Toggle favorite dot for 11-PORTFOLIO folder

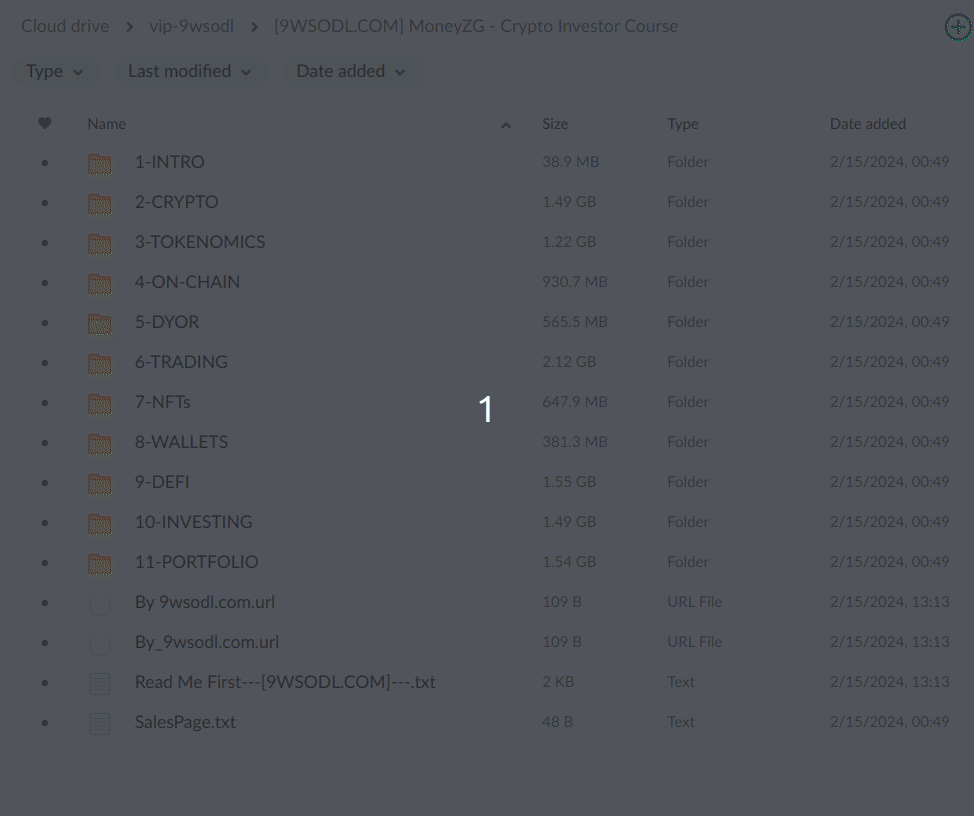tap(44, 563)
